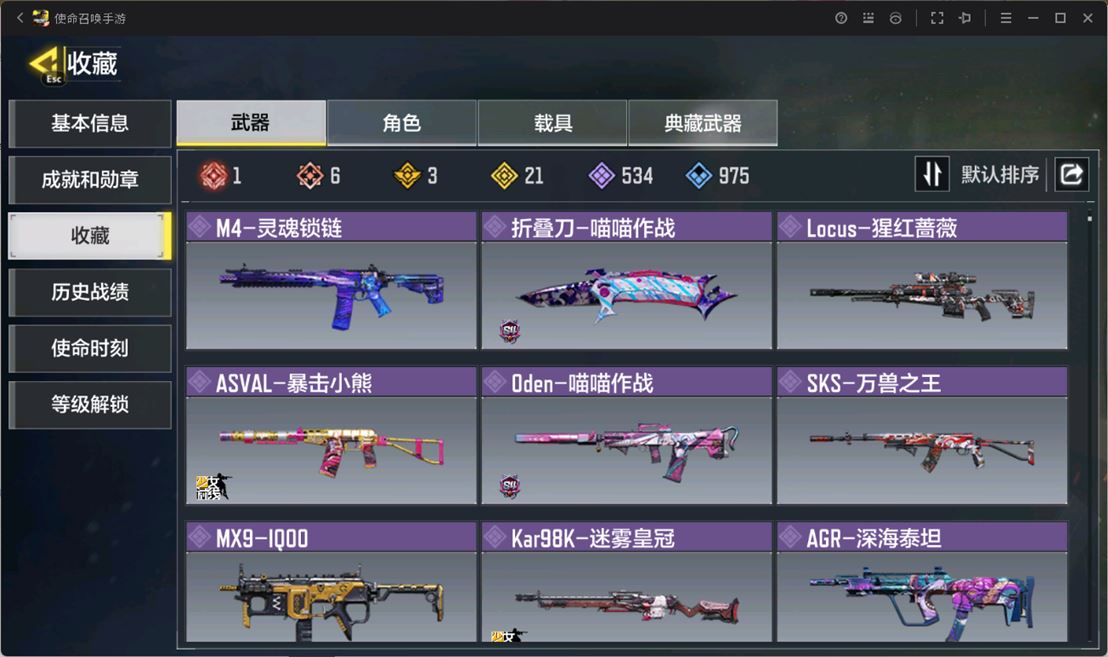Select the M4-灵魂锁链 weapon card

(331, 280)
